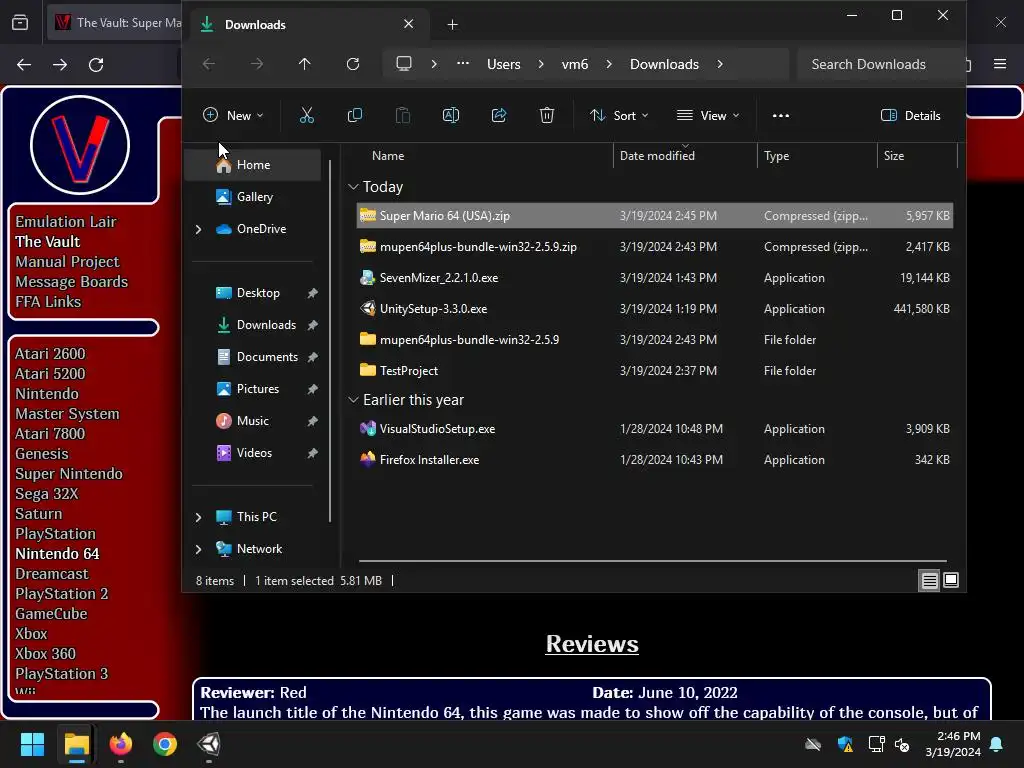Open the New dropdown menu

(233, 116)
